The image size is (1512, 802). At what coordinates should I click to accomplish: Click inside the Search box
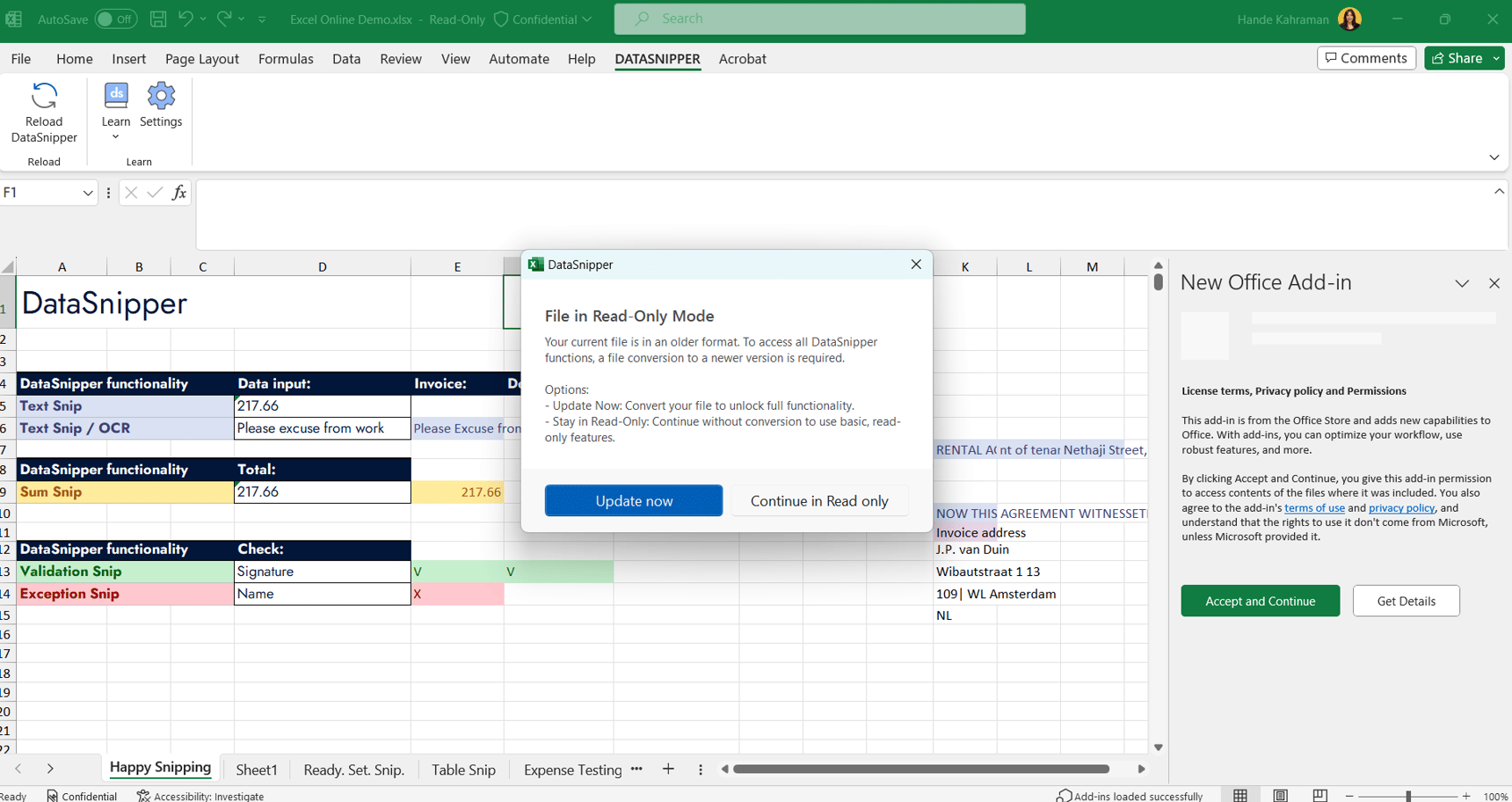(x=819, y=18)
